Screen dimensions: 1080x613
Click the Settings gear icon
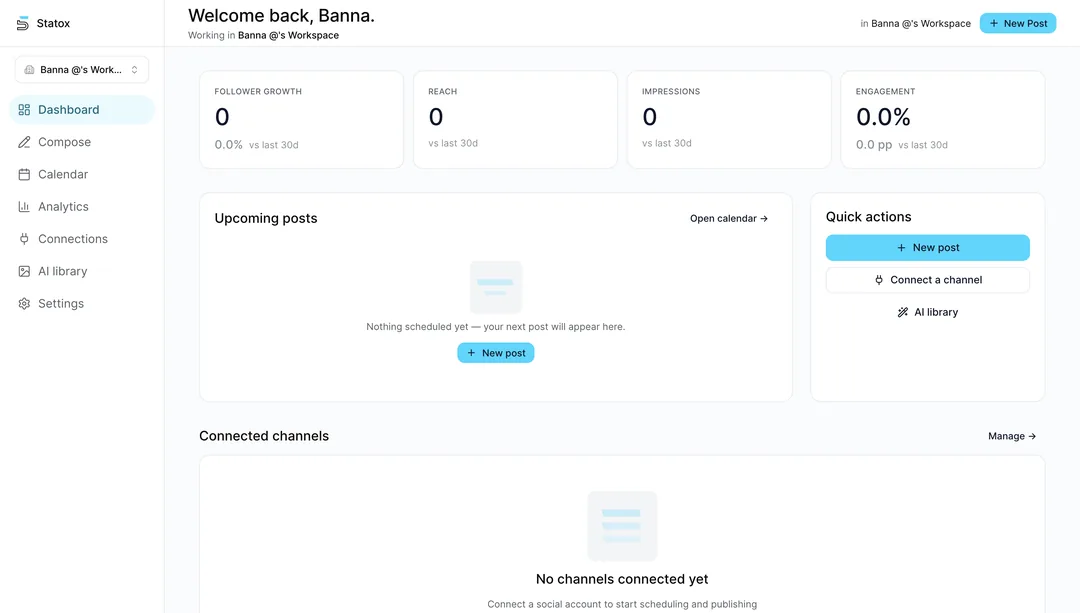(24, 304)
